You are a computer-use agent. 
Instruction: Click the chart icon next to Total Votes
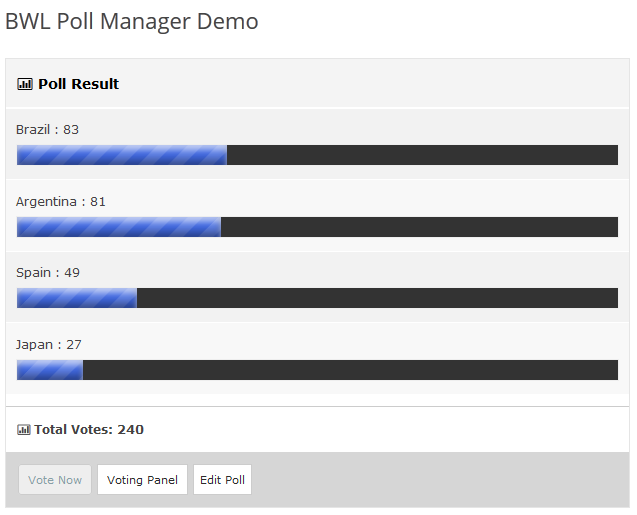pyautogui.click(x=24, y=430)
